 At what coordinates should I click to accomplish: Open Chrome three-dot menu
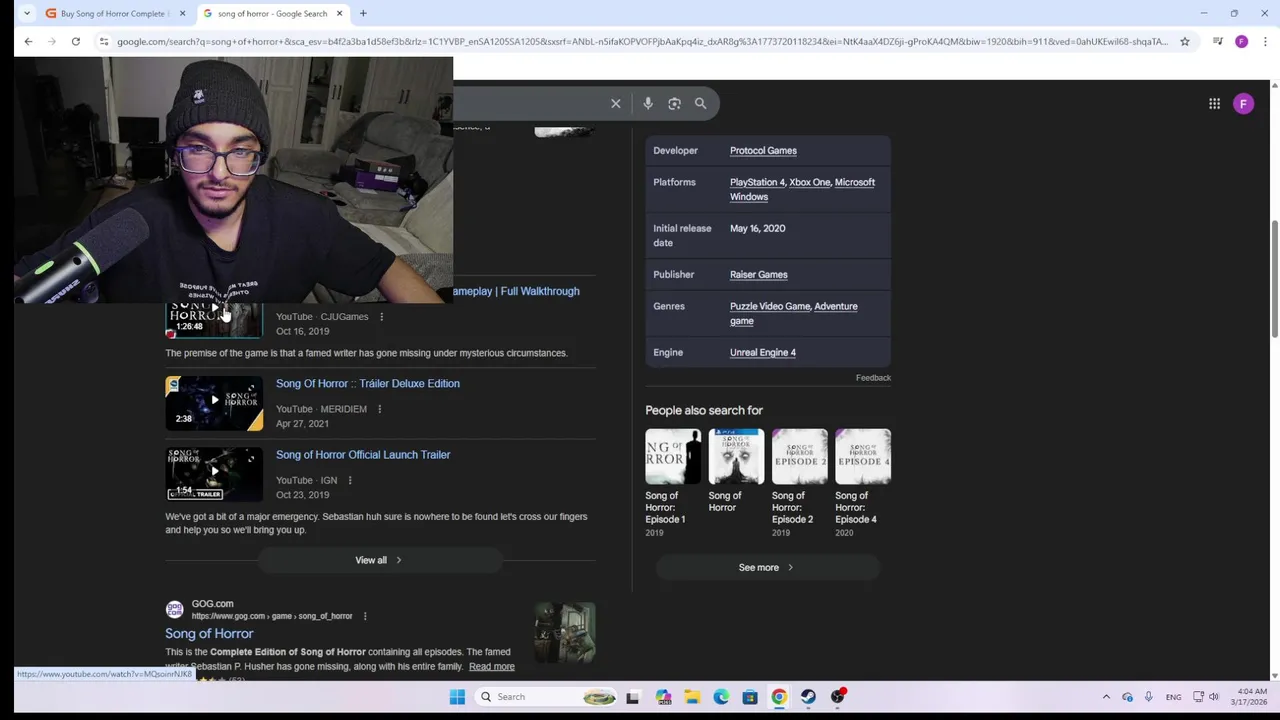pos(1266,41)
